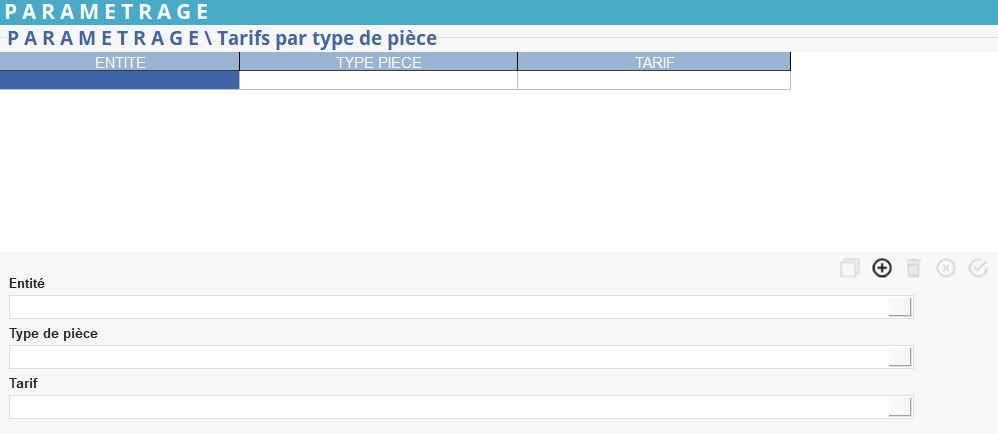Click the 'Tarifs par type de pièce' breadcrumb
998x434 pixels.
pos(326,39)
